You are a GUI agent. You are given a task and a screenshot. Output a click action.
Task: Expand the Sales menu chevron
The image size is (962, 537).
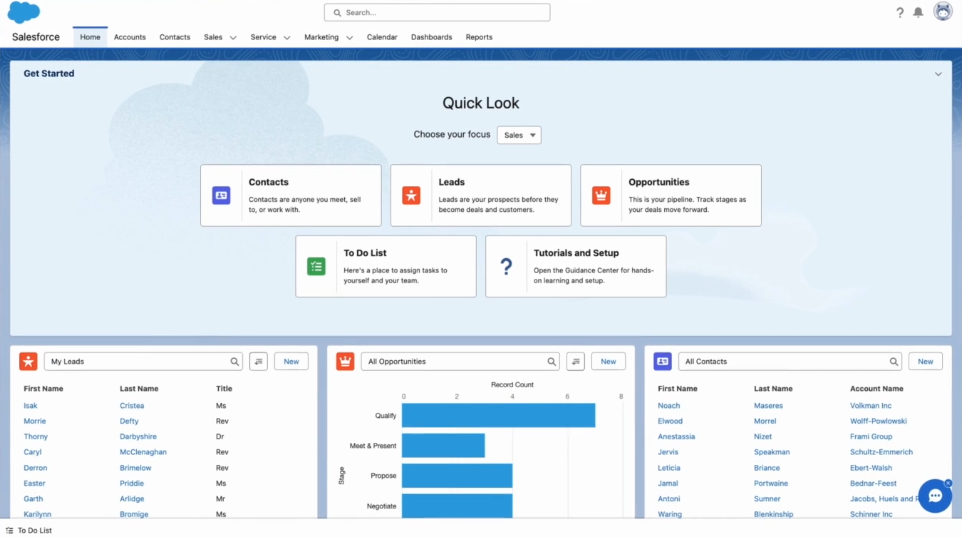[x=233, y=38]
